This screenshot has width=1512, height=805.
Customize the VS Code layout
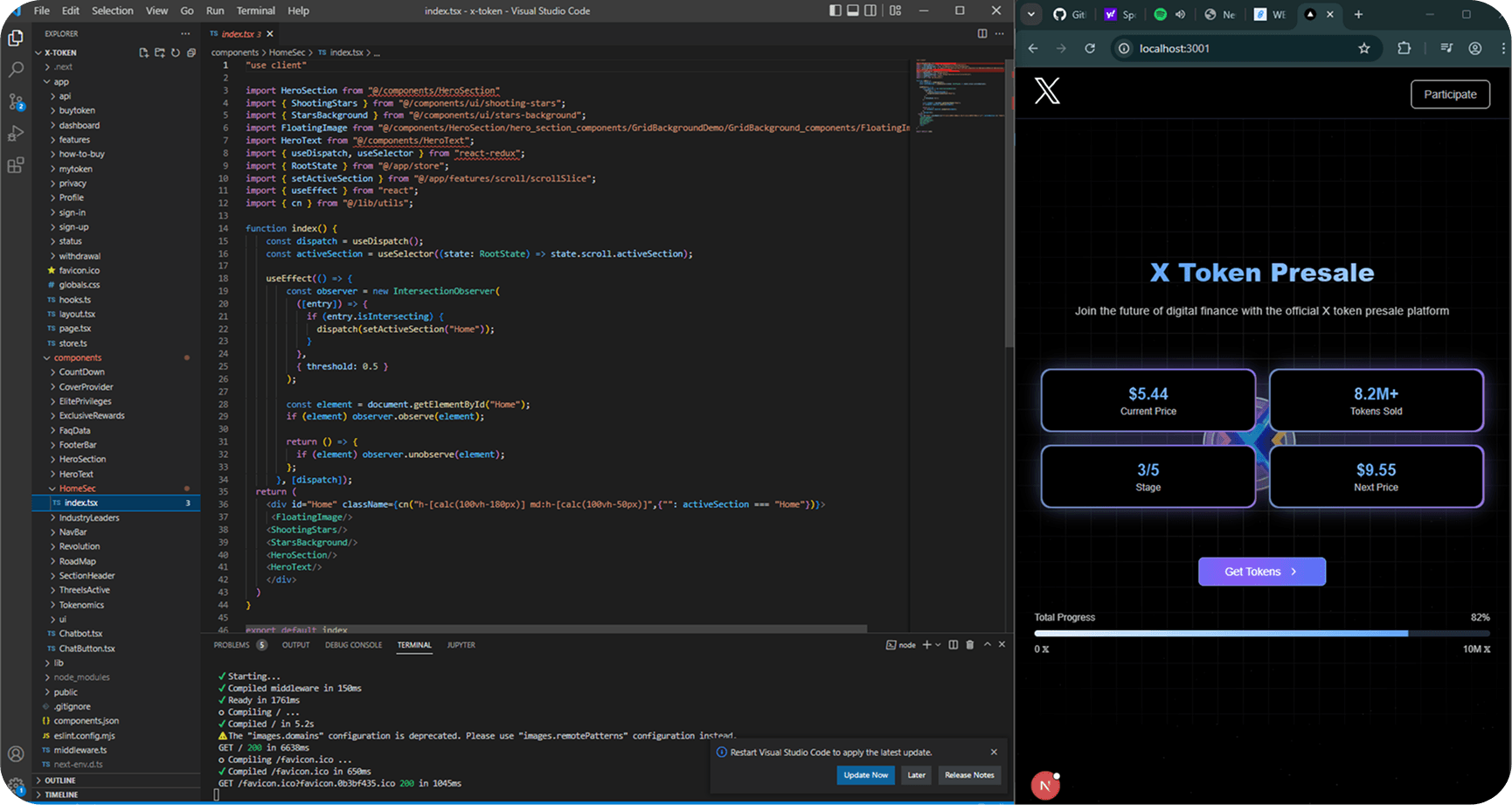pyautogui.click(x=896, y=10)
